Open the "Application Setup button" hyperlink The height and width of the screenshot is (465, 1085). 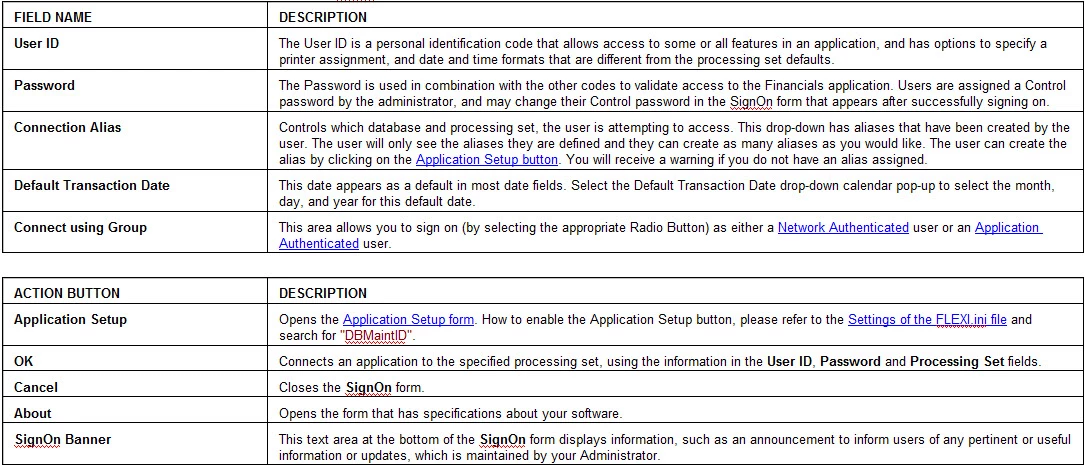[x=486, y=159]
